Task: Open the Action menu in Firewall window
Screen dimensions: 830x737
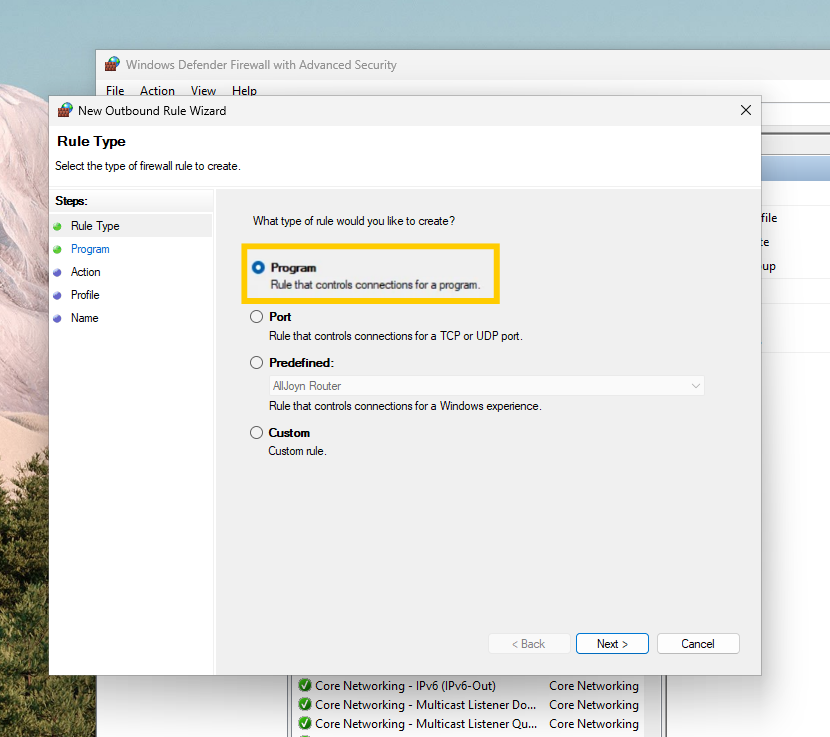Action: click(x=157, y=91)
